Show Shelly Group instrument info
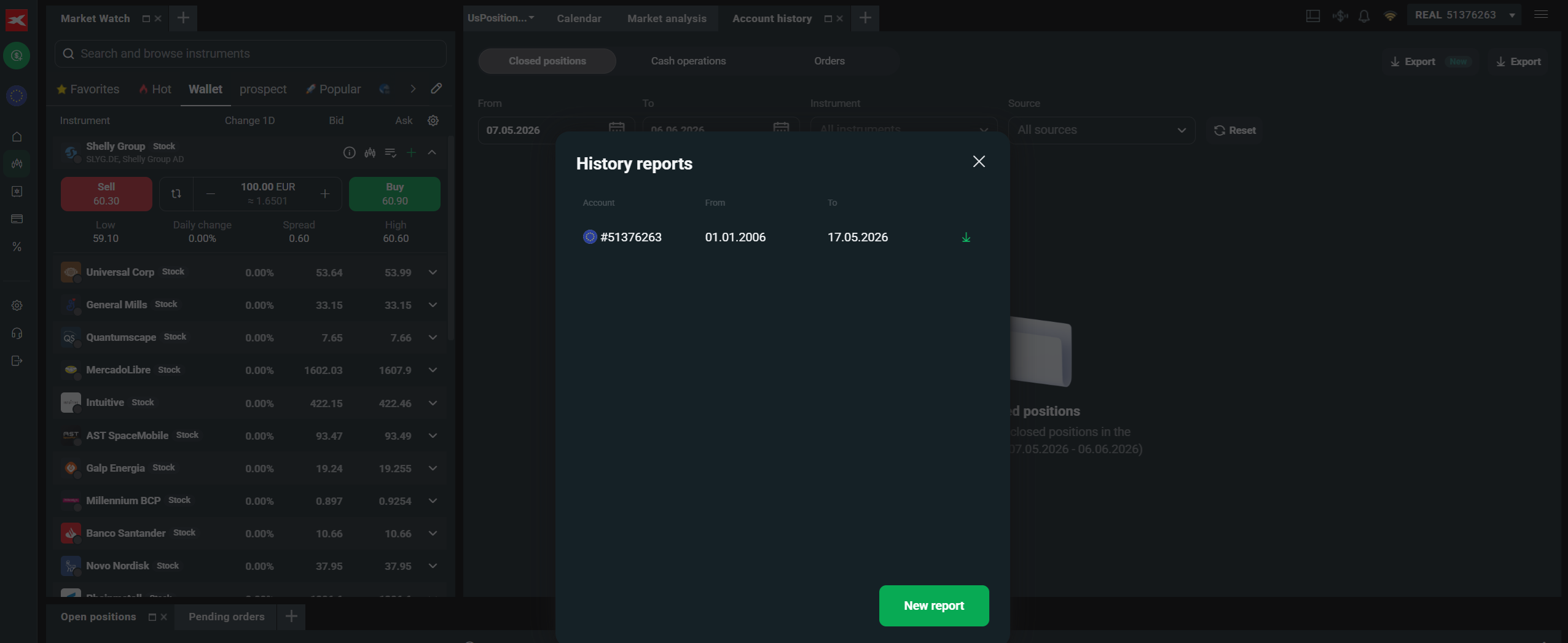Screen dimensions: 1568x643 click(349, 152)
